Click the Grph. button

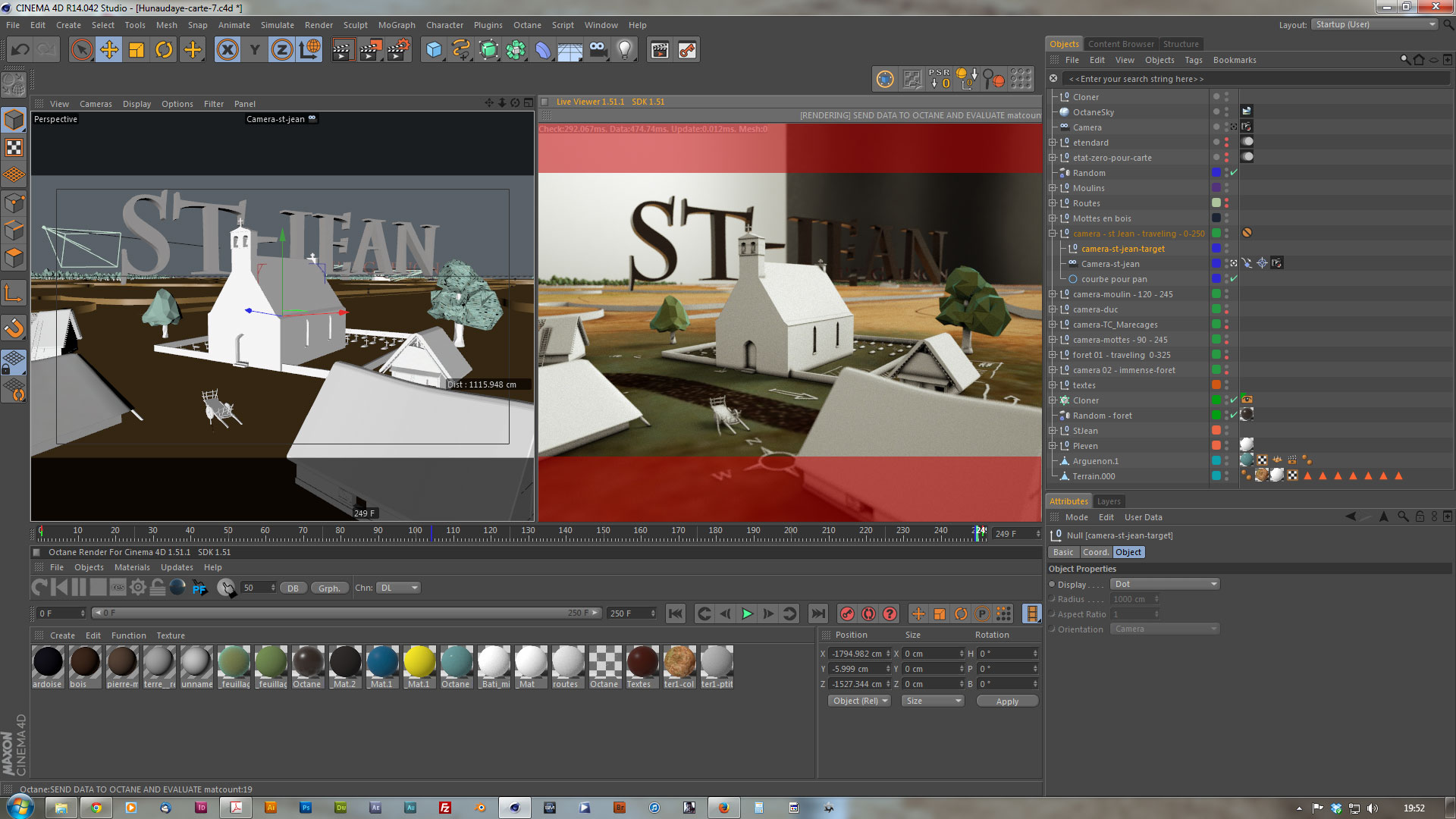(329, 588)
